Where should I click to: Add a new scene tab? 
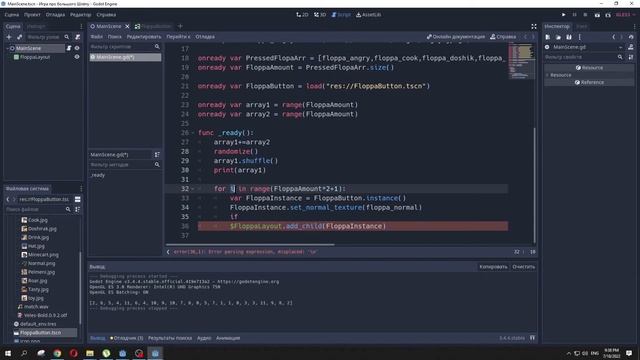[180, 26]
